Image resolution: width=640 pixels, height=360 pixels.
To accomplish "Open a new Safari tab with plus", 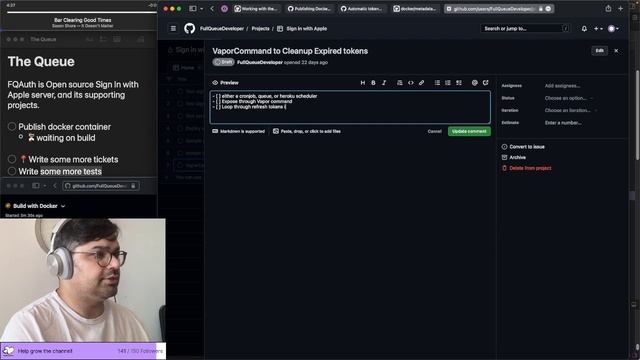I will pos(620,8).
